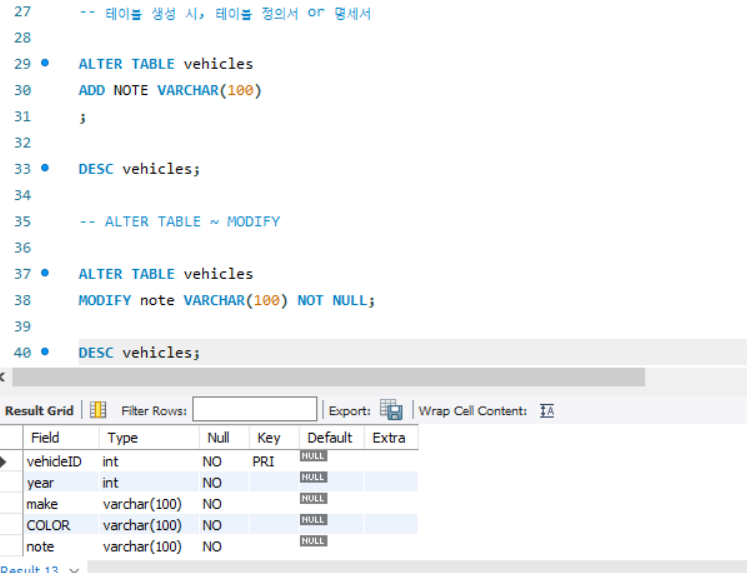747x573 pixels.
Task: Select the year field cell
Action: pos(61,483)
